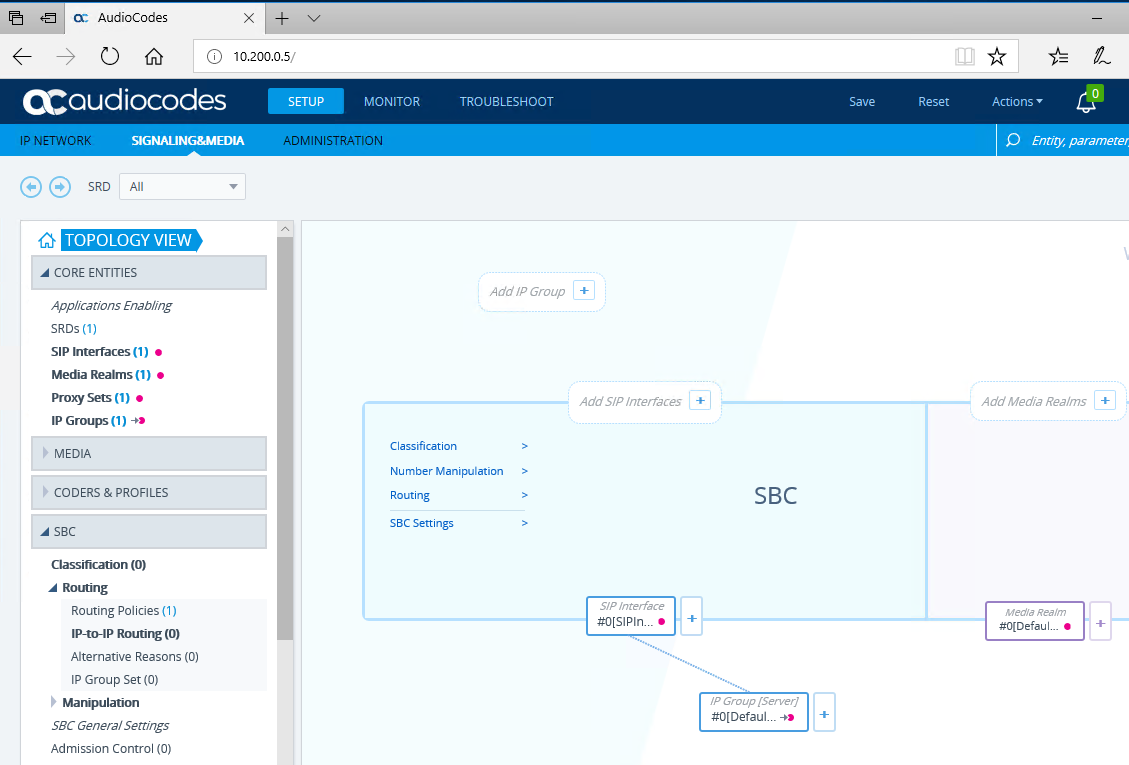This screenshot has width=1129, height=765.
Task: Expand the Manipulation tree node
Action: tap(53, 702)
